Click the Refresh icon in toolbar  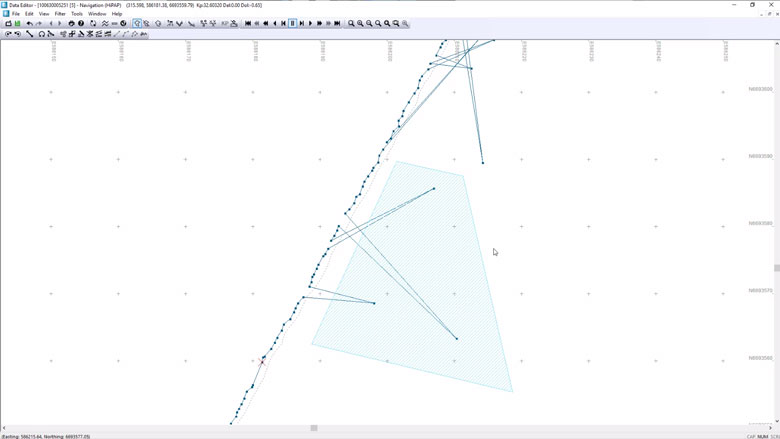[x=92, y=23]
